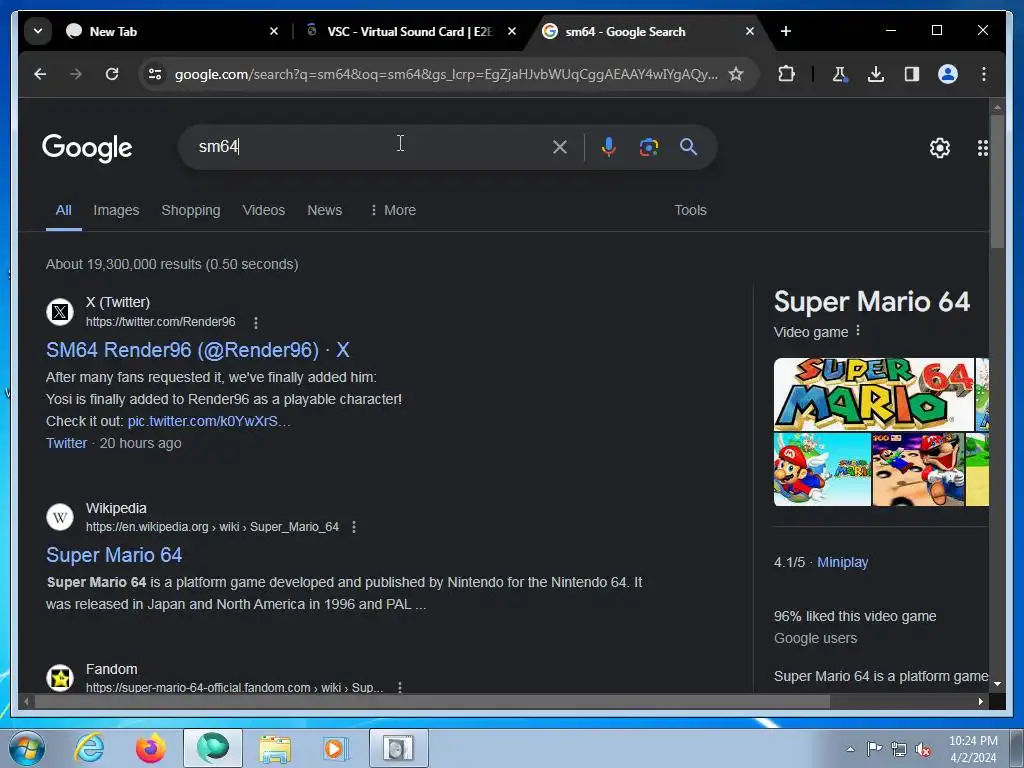Open the Google apps grid
Screen dimensions: 1024x768
tap(982, 148)
